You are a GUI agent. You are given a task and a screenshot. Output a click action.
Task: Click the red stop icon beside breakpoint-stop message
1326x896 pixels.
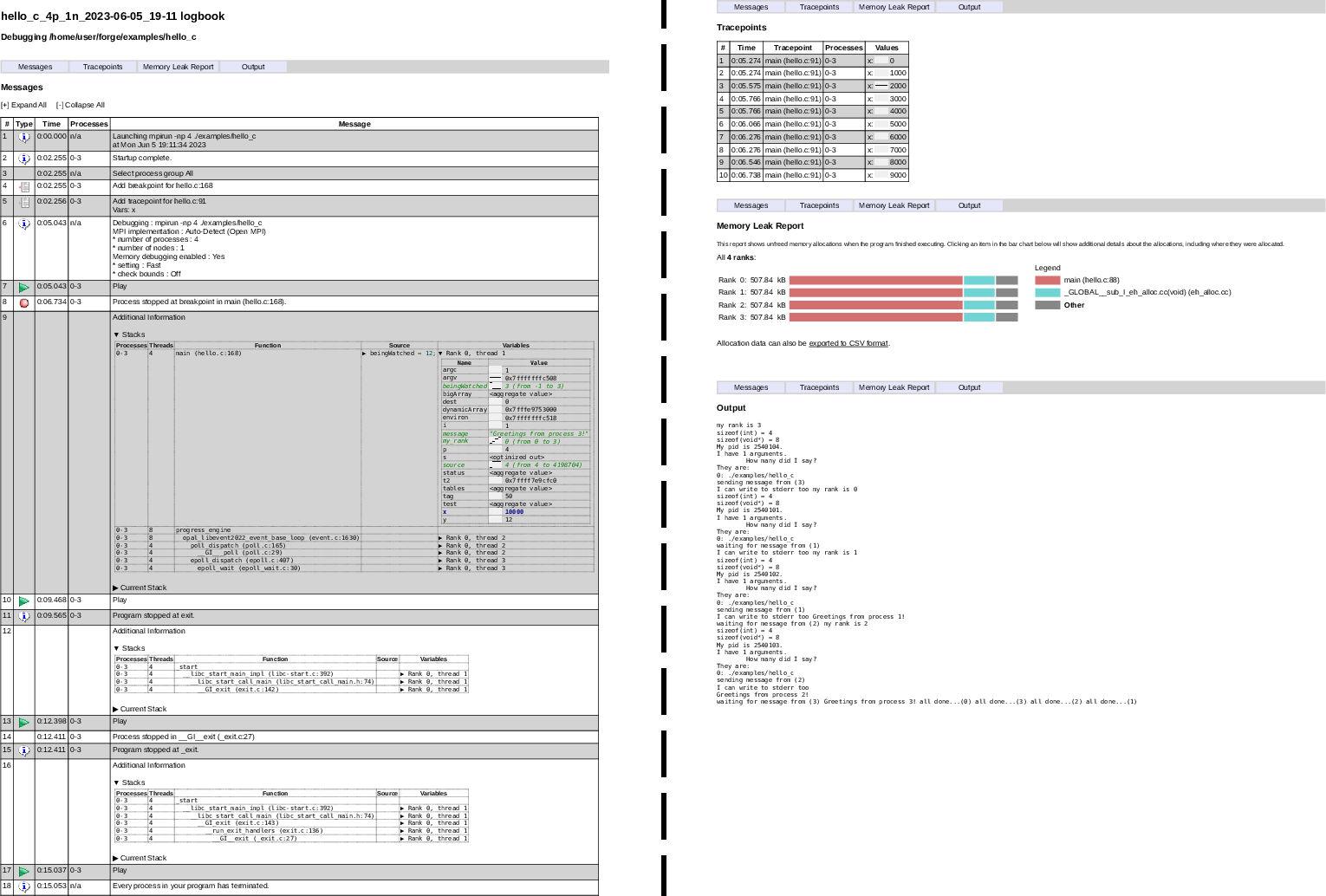[24, 302]
